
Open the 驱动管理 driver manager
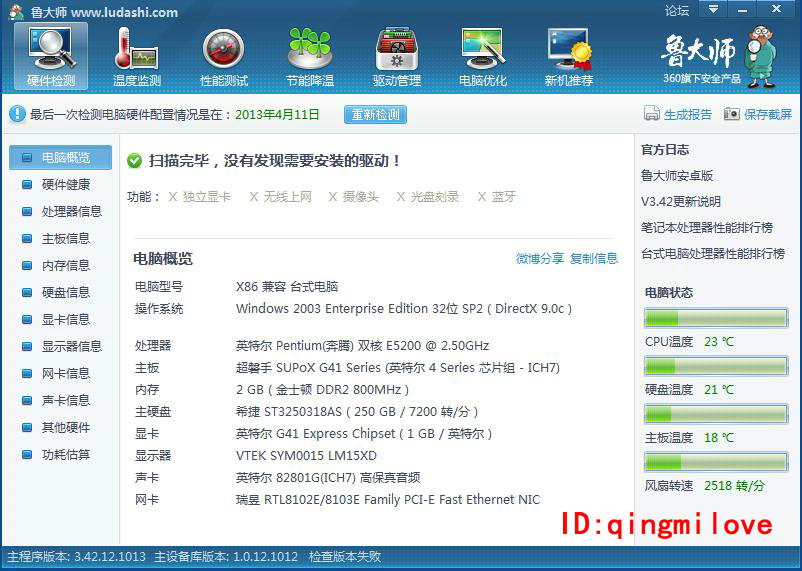pos(397,56)
